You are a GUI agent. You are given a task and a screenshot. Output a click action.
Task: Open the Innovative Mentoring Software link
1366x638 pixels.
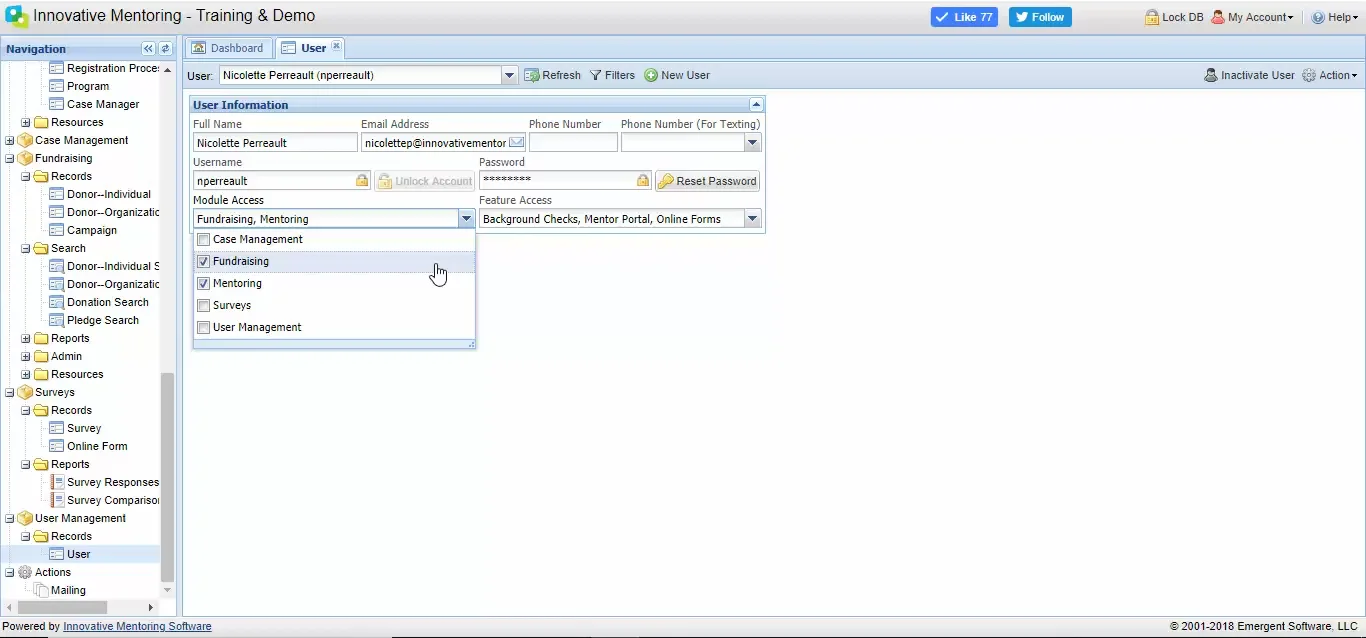click(x=137, y=626)
